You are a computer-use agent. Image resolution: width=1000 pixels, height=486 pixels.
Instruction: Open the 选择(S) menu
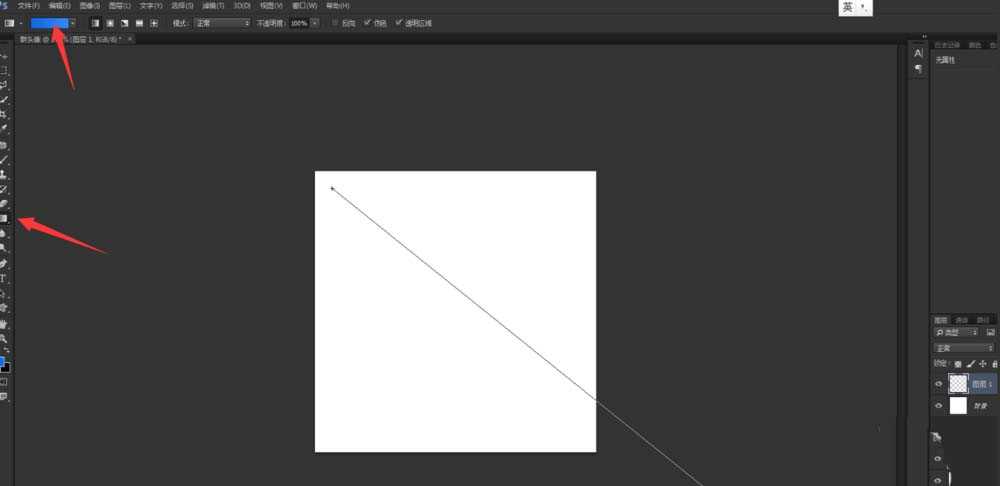pyautogui.click(x=182, y=6)
